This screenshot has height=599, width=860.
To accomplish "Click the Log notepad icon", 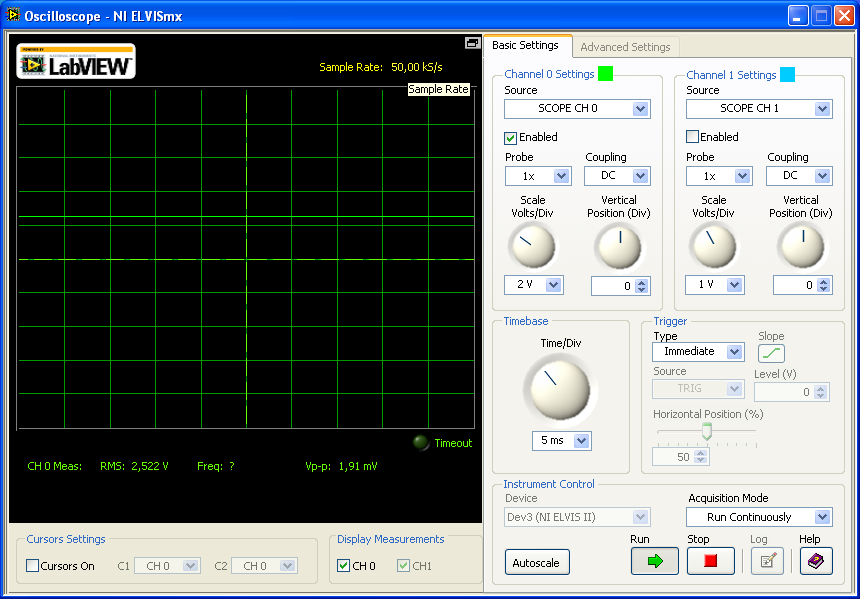I will pos(767,561).
